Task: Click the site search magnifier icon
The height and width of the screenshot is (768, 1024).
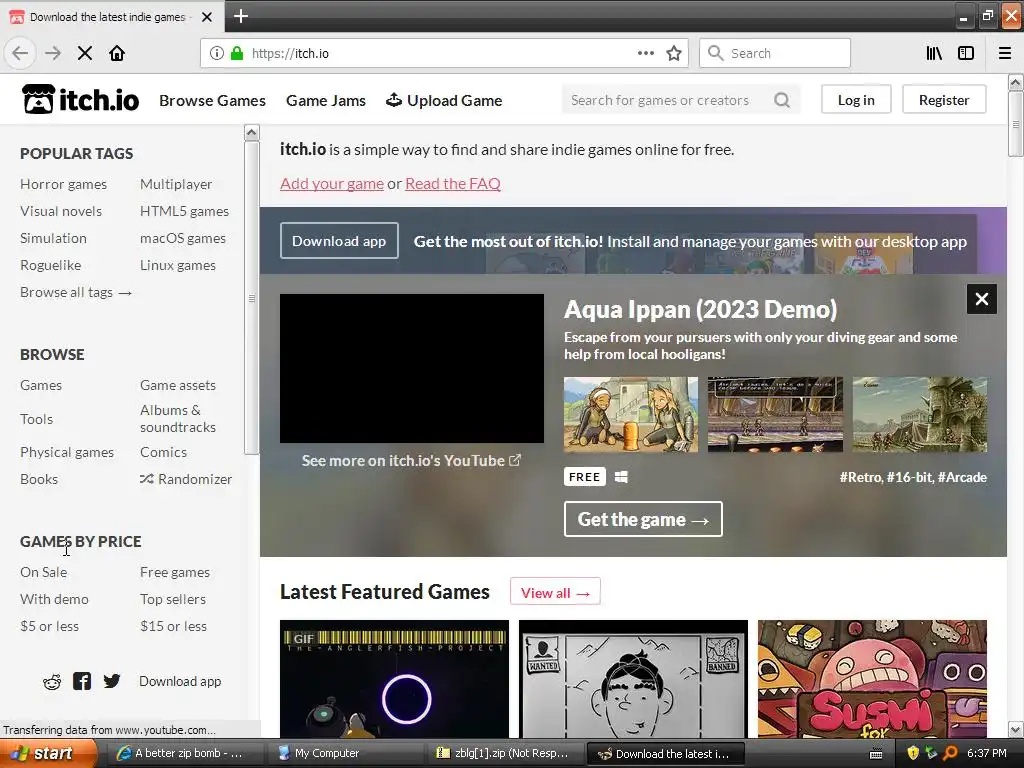Action: click(x=782, y=100)
